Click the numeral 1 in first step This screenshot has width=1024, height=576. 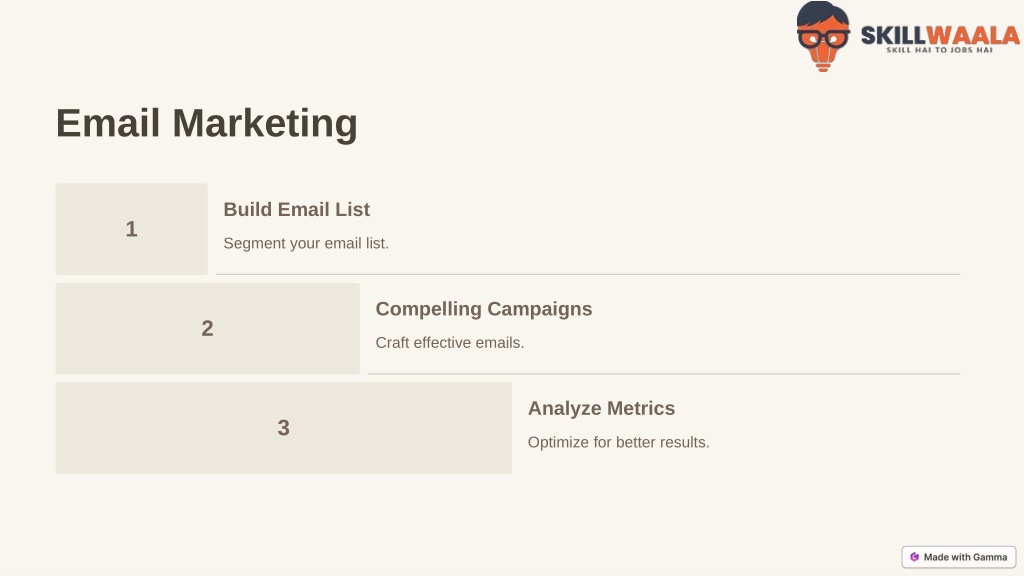point(131,229)
